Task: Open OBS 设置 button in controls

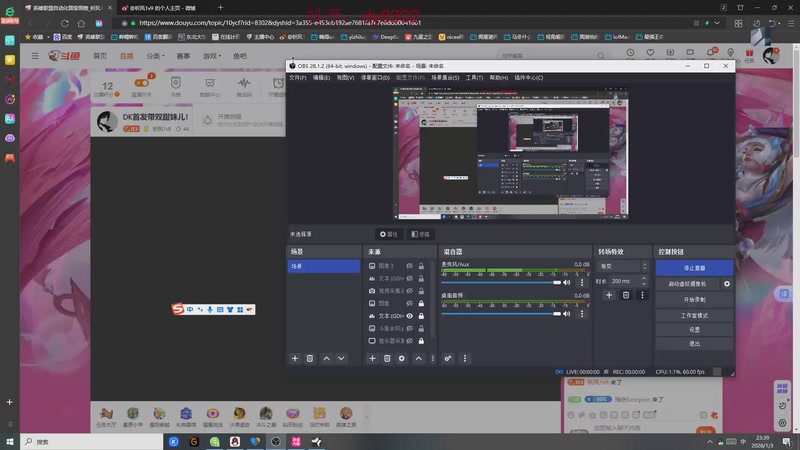Action: 694,330
